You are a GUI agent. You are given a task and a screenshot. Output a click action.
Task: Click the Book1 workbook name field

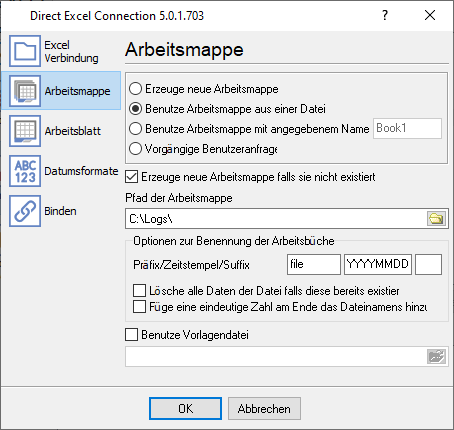tap(407, 128)
